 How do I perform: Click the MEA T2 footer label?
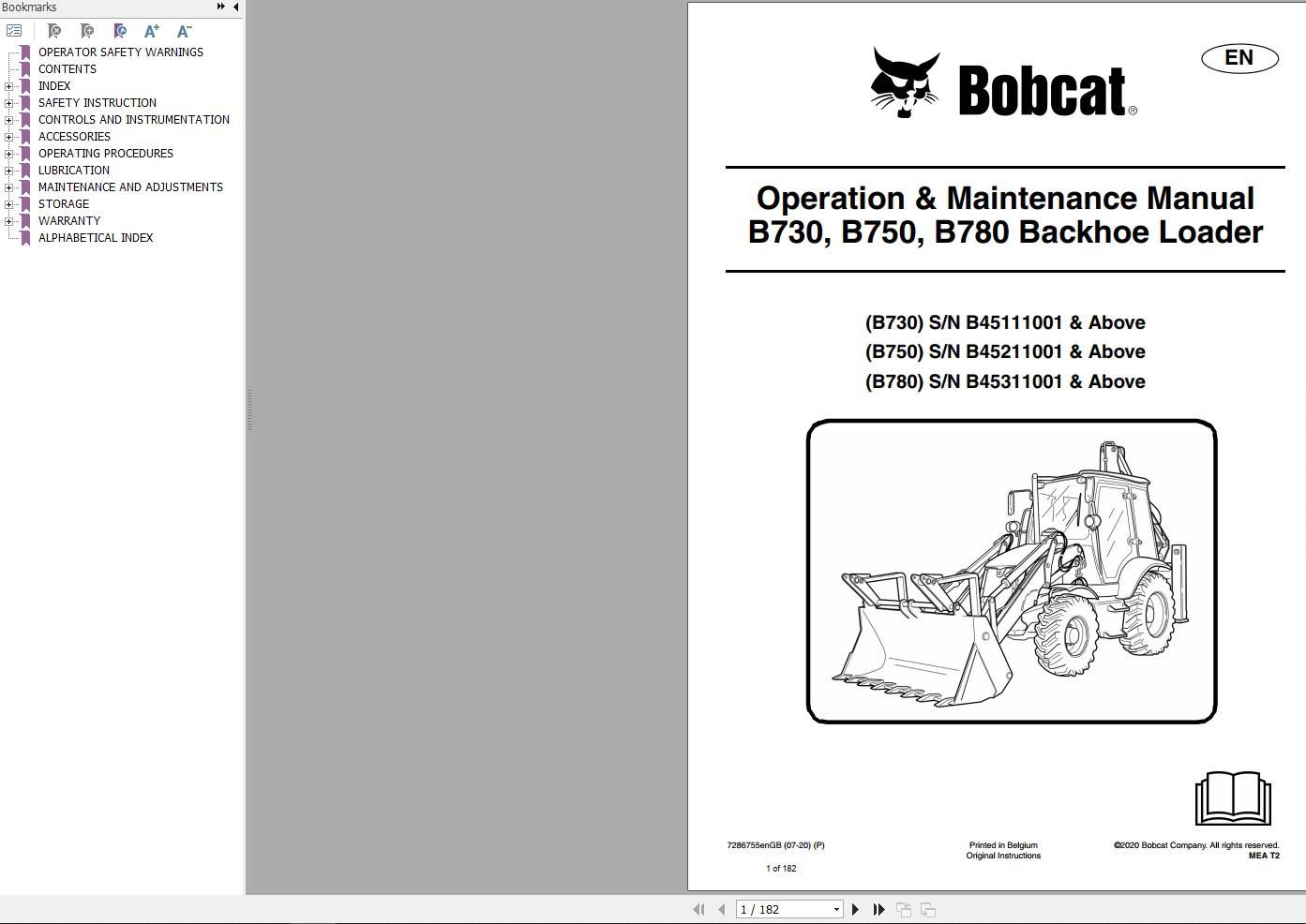1264,856
